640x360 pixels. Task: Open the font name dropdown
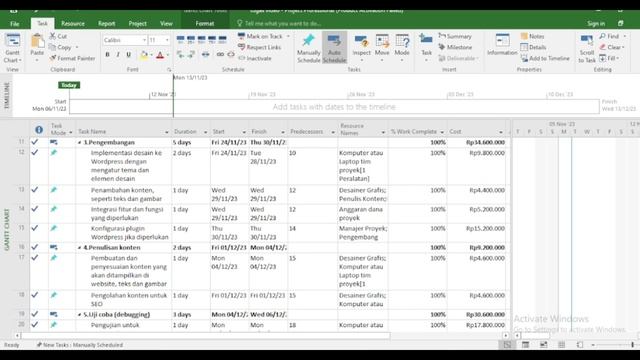pyautogui.click(x=144, y=40)
